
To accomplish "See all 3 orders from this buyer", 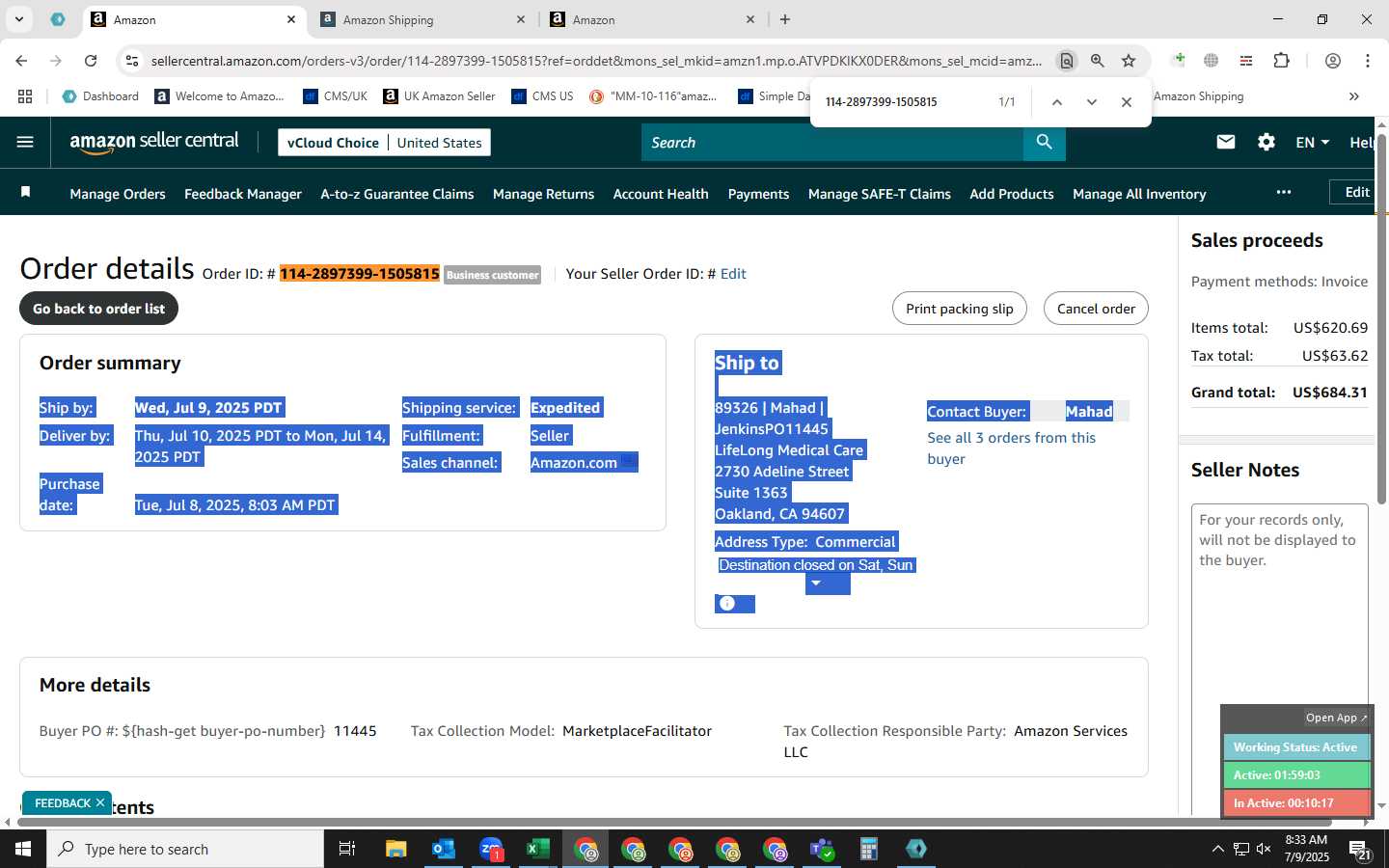I will pyautogui.click(x=1012, y=448).
